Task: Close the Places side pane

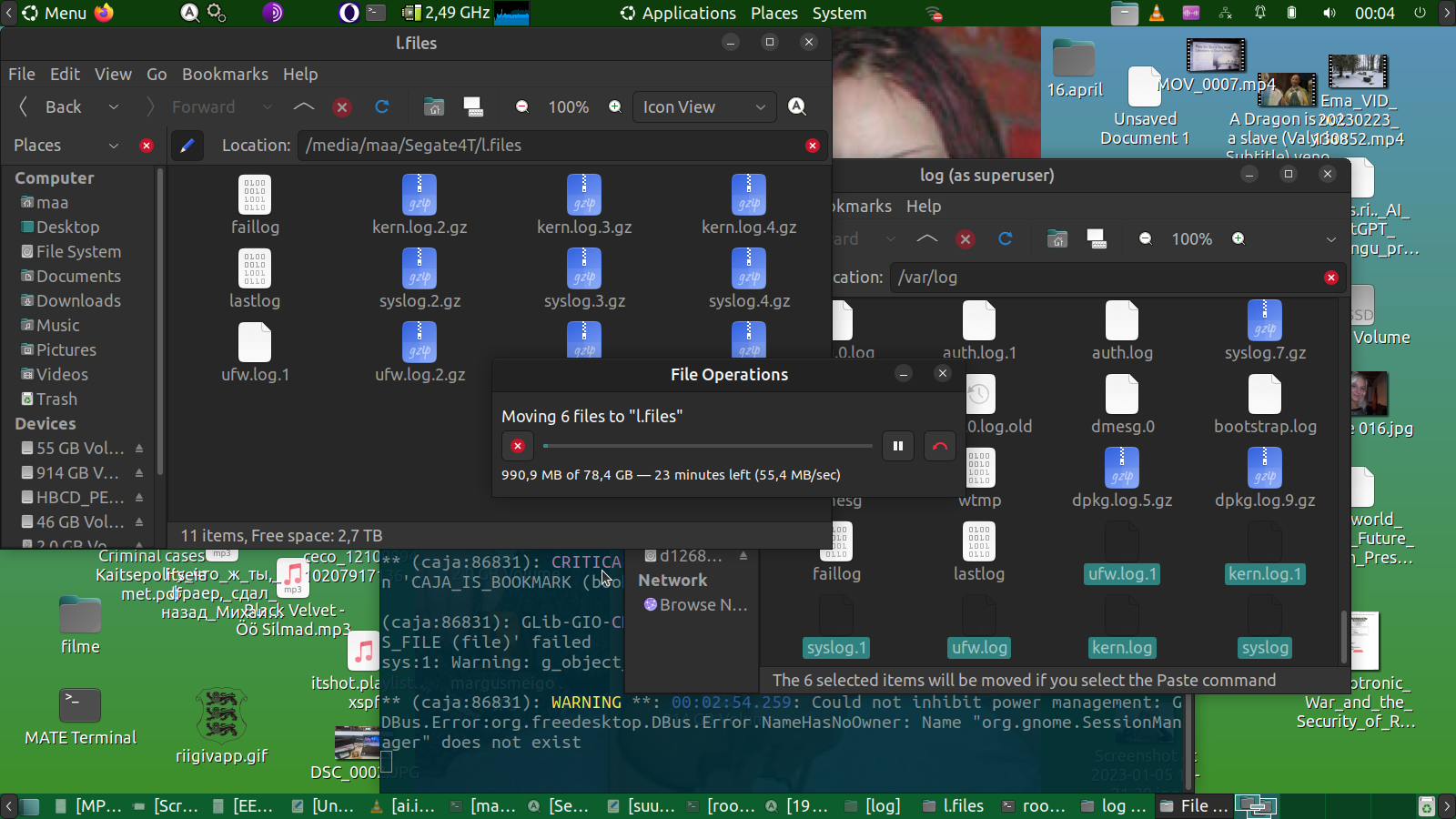Action: point(147,146)
